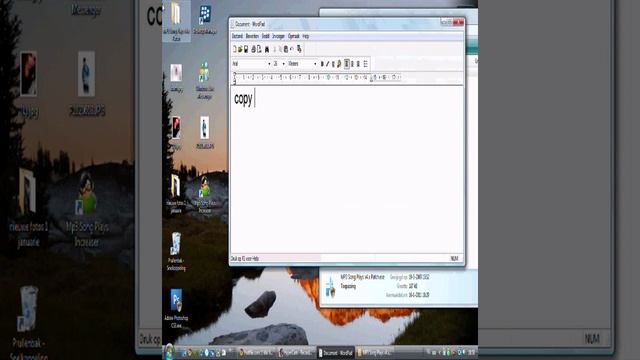Select Align Right in WordPad format bar
This screenshot has width=640, height=360.
coord(358,64)
